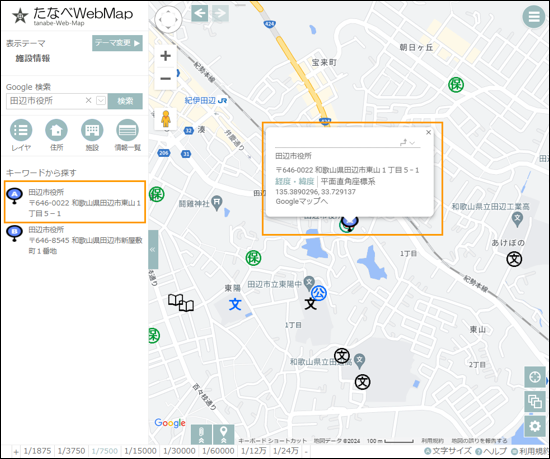Click the 検索 search button
The image size is (550, 459).
tap(125, 101)
